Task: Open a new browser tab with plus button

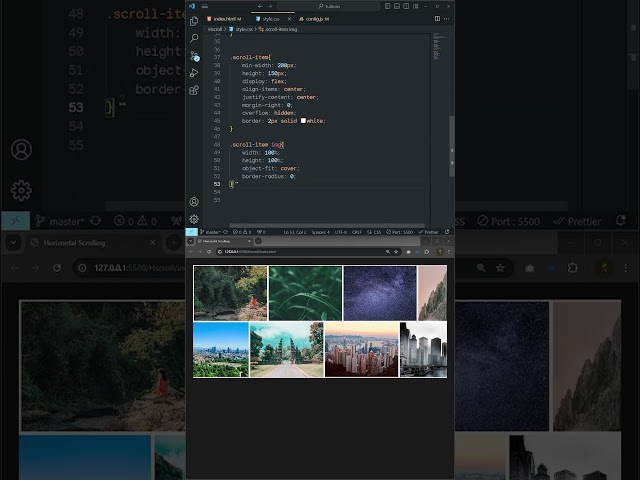Action: coord(258,241)
